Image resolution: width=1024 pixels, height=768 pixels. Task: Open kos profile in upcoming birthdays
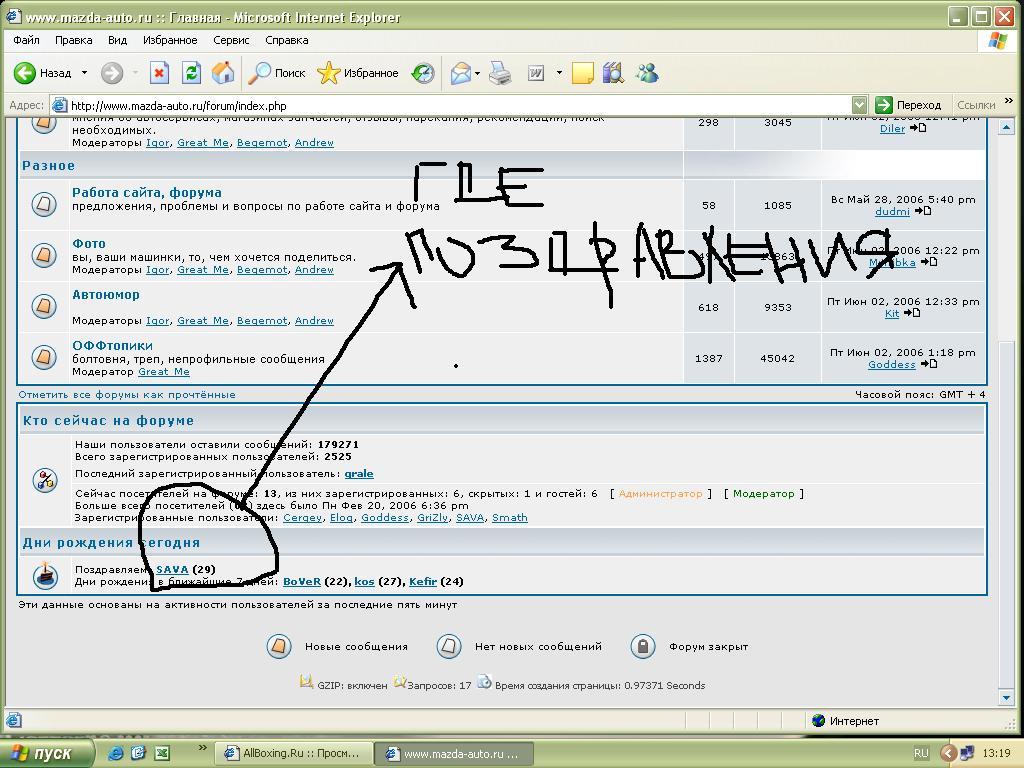pos(364,581)
